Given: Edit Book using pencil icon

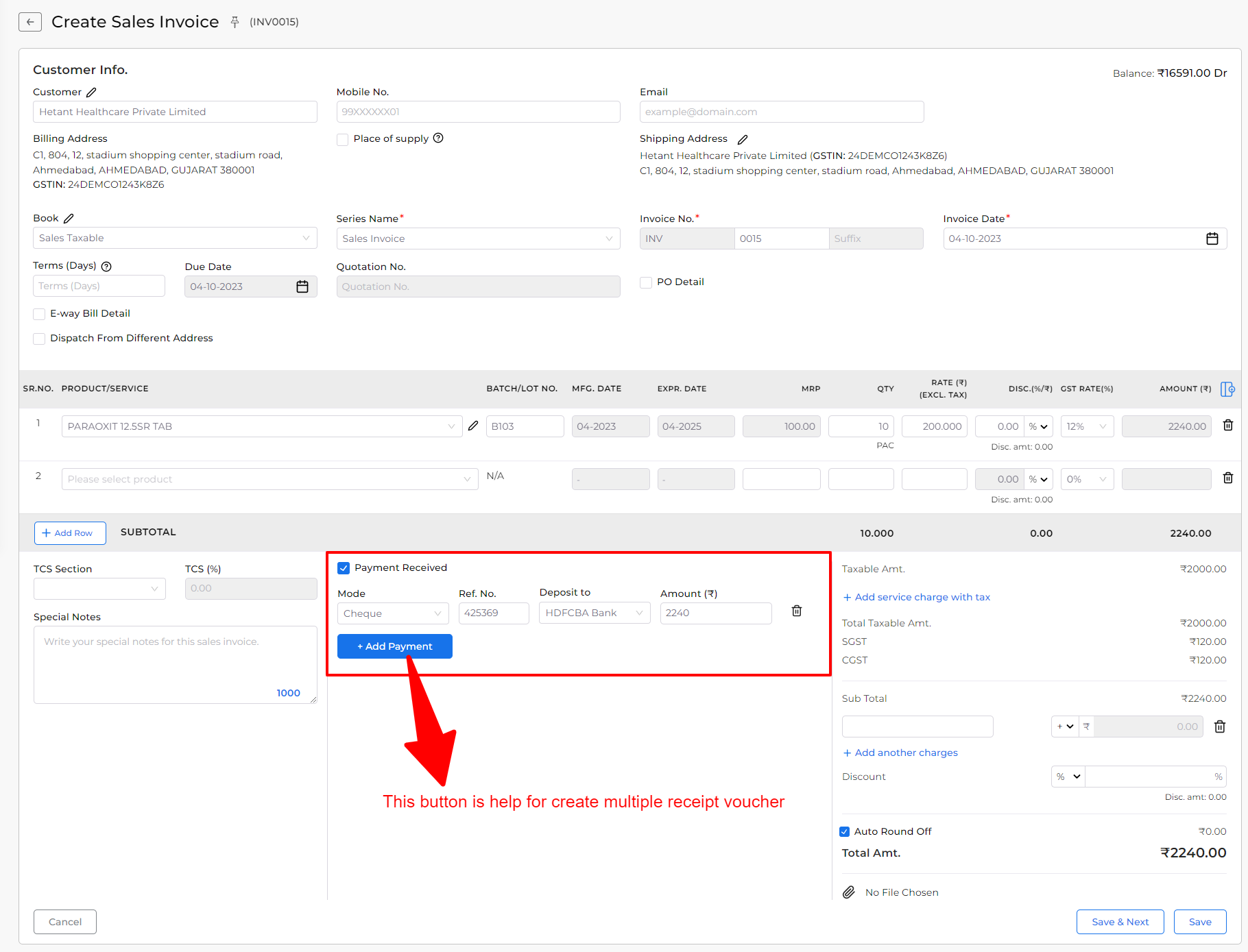Looking at the screenshot, I should point(69,218).
